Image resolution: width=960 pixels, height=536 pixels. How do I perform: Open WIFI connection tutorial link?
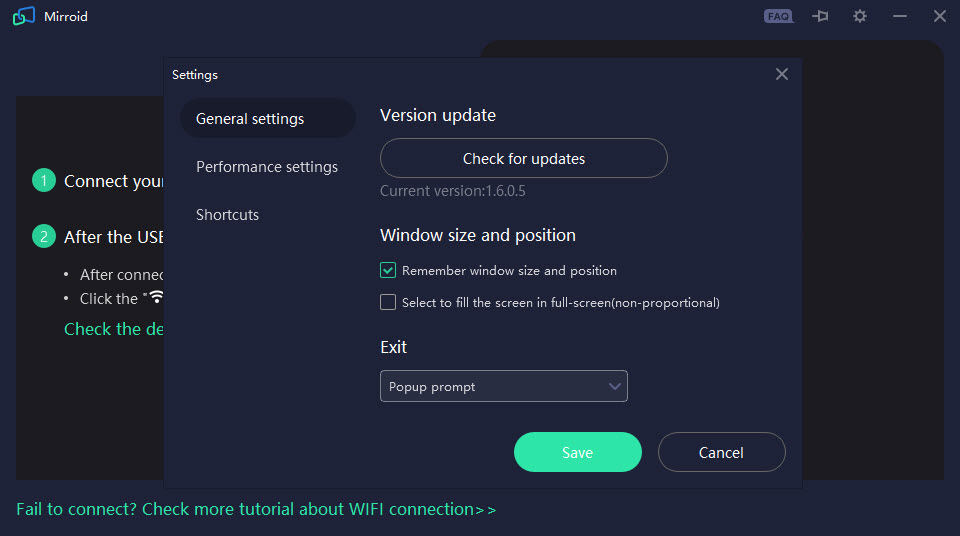(256, 509)
